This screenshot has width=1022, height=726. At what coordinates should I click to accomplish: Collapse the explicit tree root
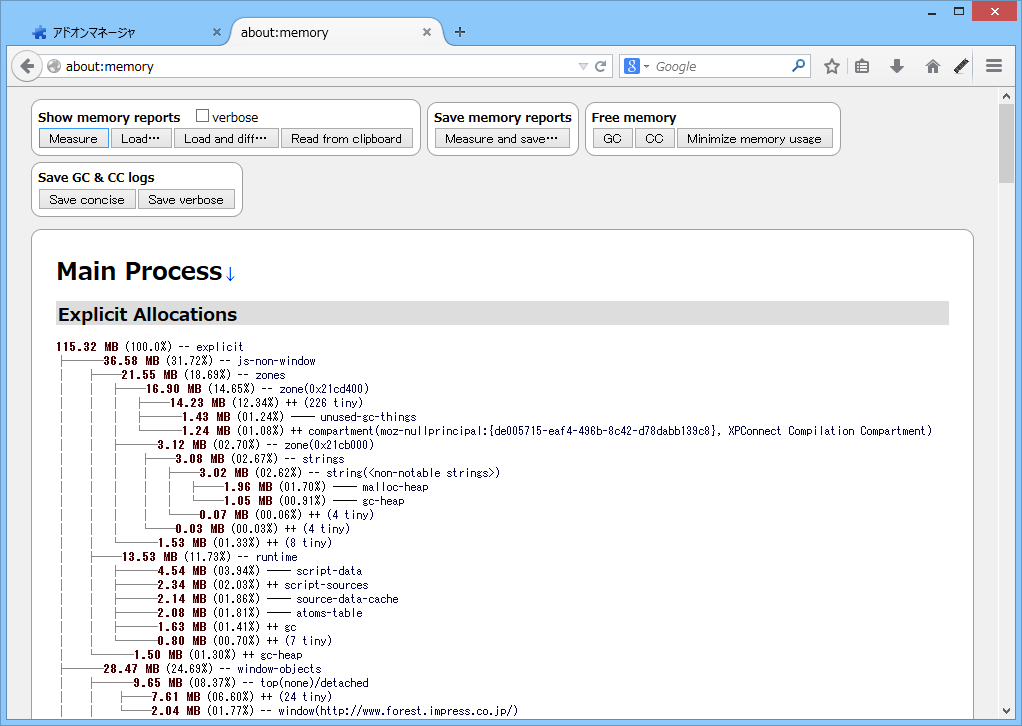click(x=150, y=347)
